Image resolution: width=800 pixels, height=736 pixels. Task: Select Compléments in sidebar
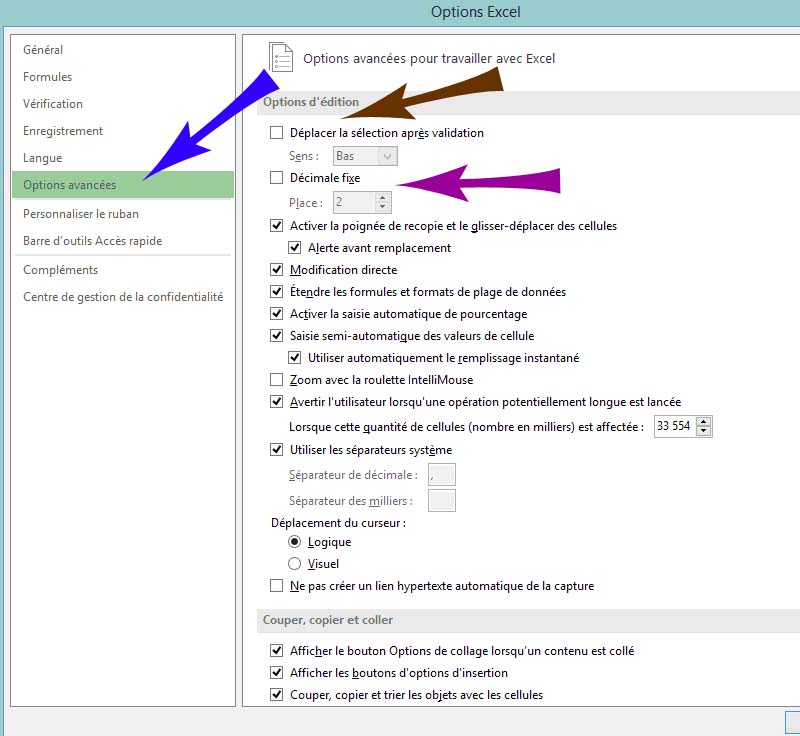(x=60, y=270)
